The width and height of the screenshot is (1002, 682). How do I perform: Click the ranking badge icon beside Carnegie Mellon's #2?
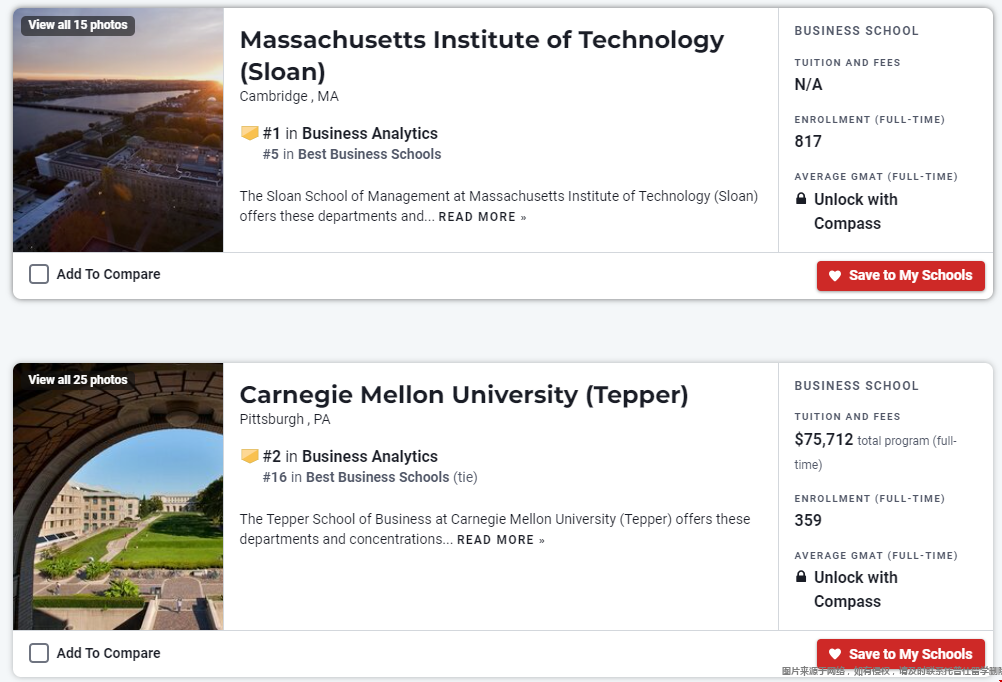pos(250,456)
